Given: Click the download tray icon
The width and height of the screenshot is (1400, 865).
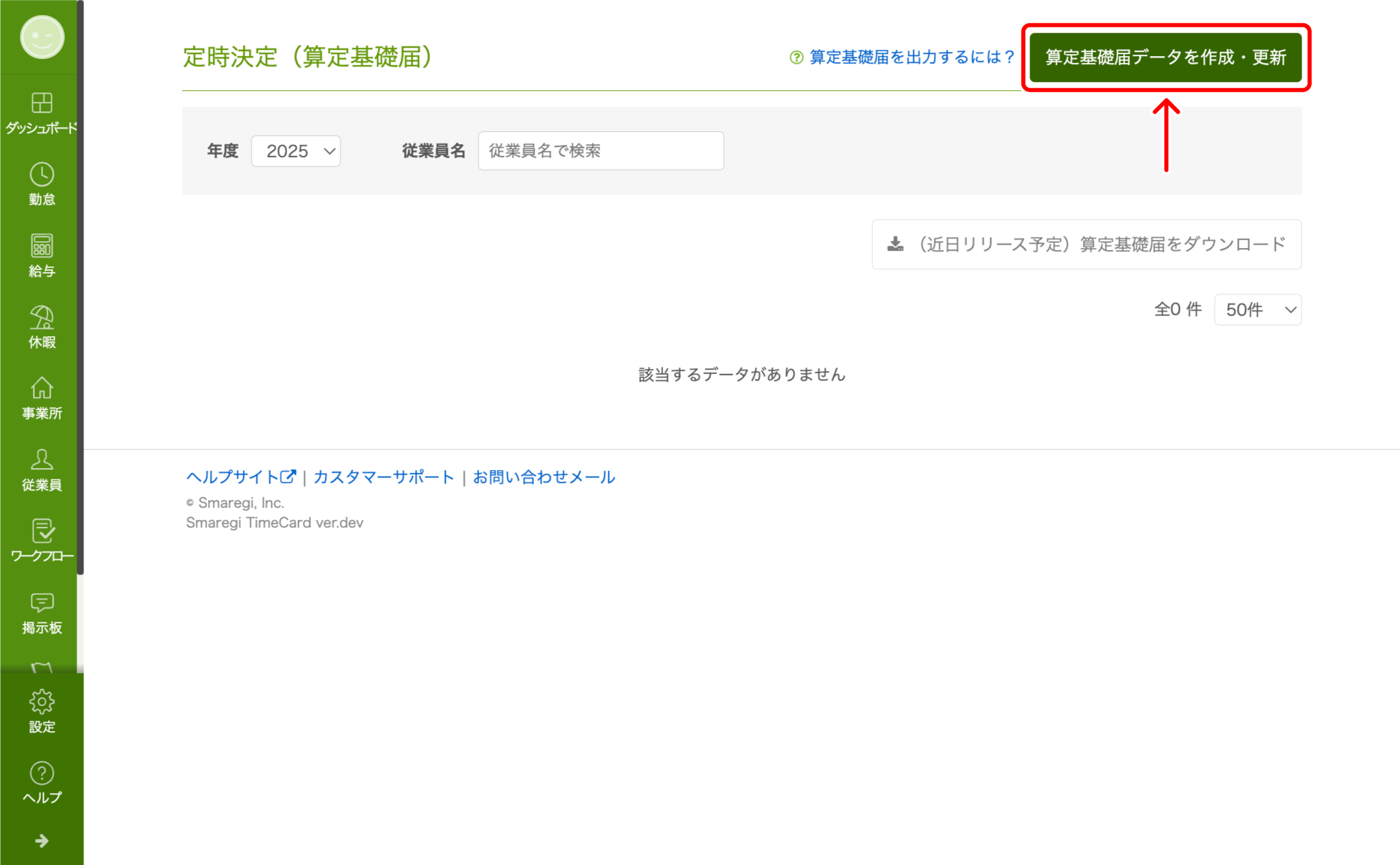Looking at the screenshot, I should click(x=896, y=244).
